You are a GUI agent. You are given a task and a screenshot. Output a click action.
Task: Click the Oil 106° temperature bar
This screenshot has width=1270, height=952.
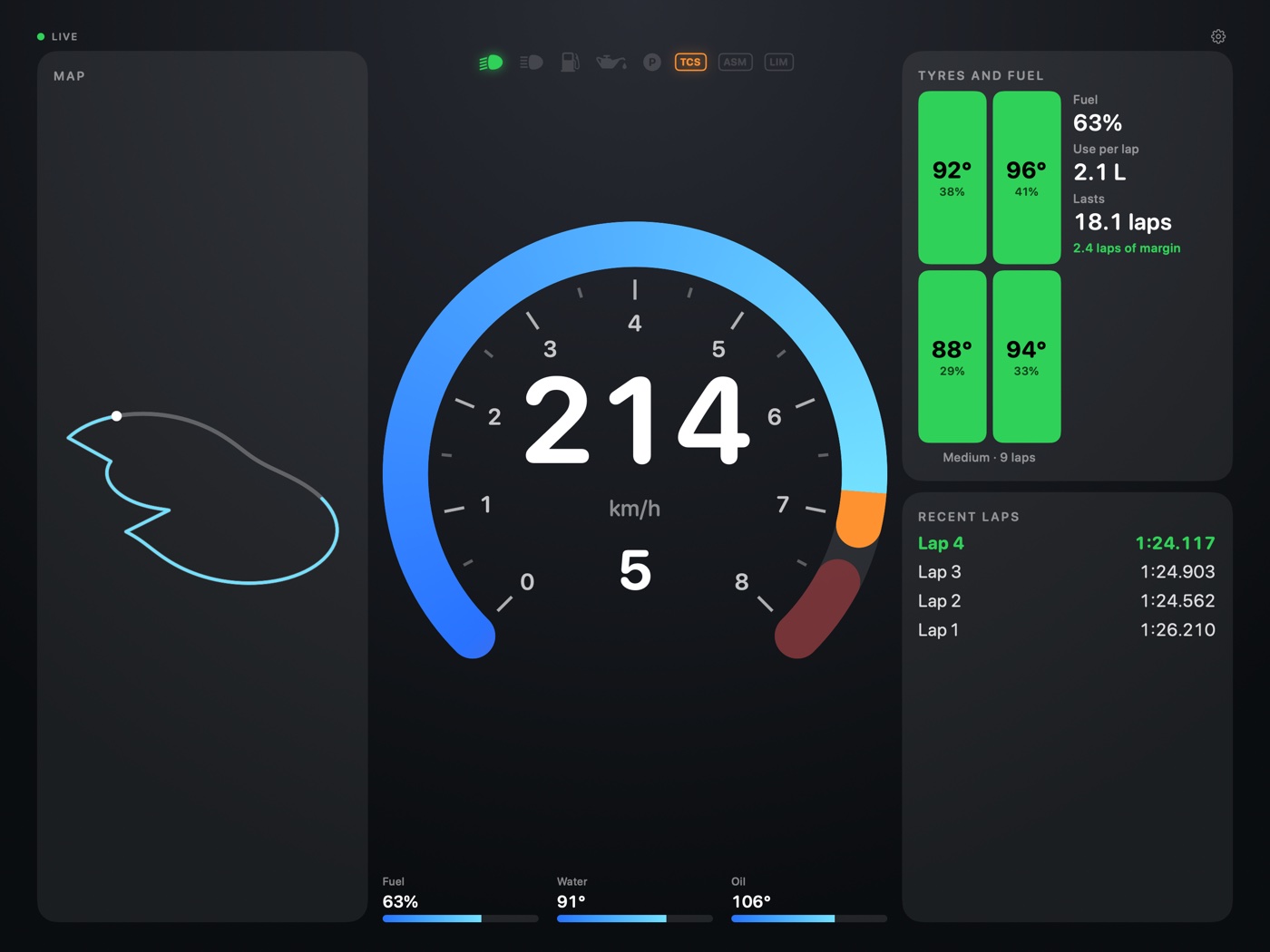(809, 918)
